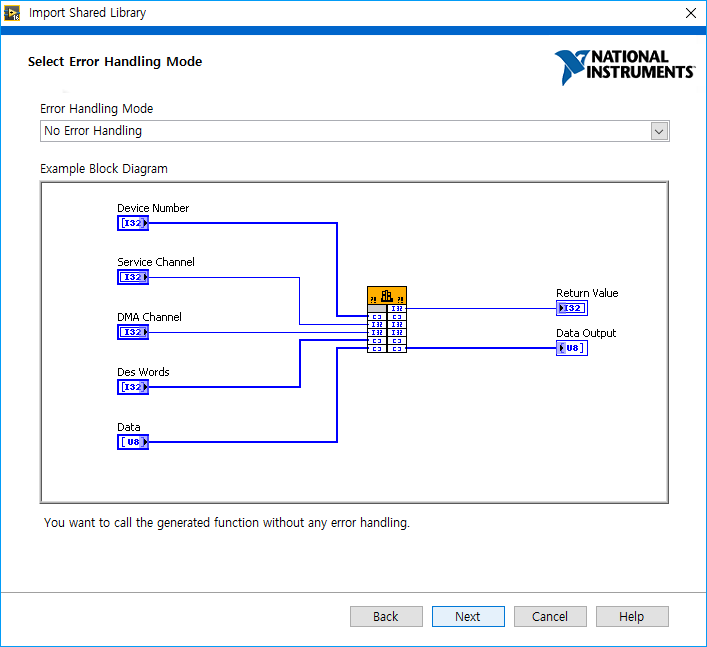Select the Data U8 array terminal
Image resolution: width=707 pixels, height=647 pixels.
click(132, 441)
